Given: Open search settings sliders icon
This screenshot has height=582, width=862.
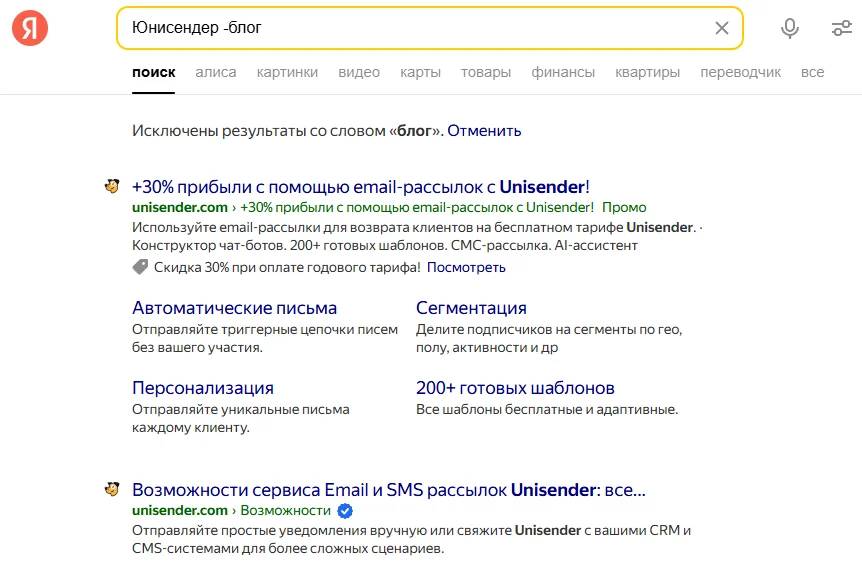Looking at the screenshot, I should coord(841,28).
